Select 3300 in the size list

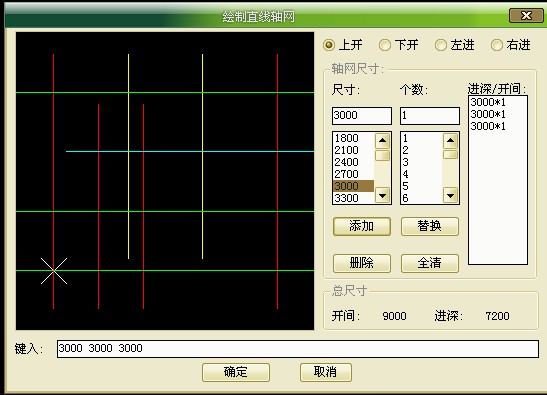click(x=354, y=198)
